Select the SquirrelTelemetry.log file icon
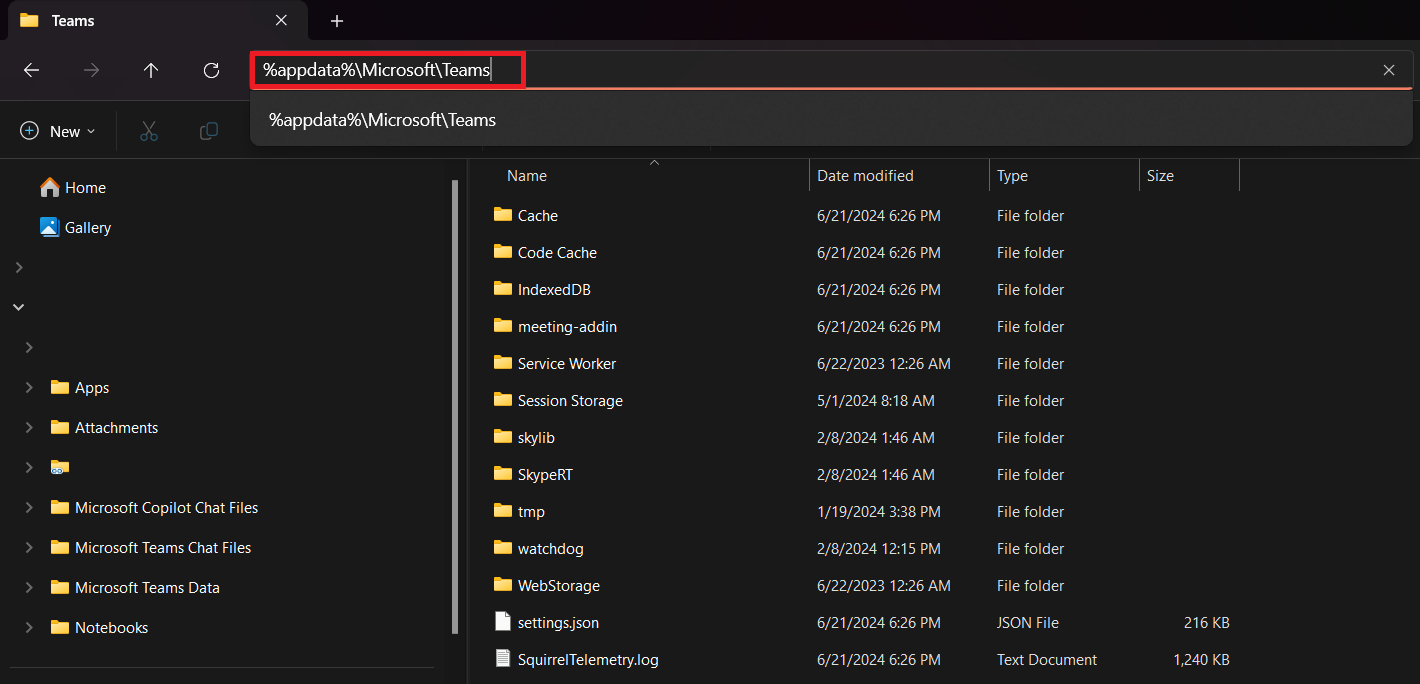 [x=503, y=659]
